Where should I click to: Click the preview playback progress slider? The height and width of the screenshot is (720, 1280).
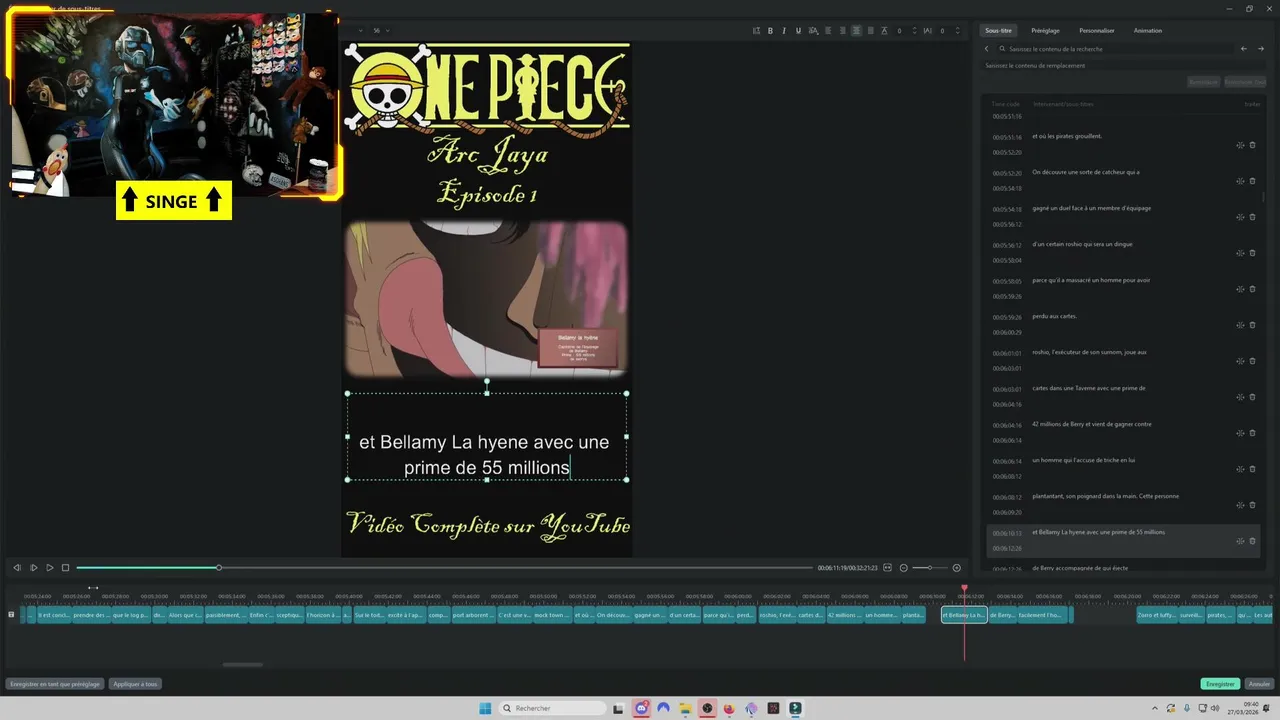click(x=445, y=568)
